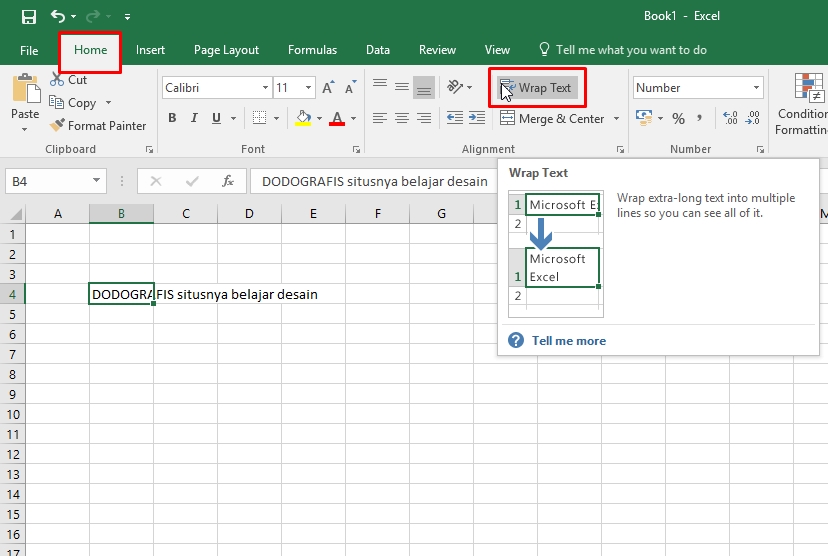This screenshot has width=828, height=556.
Task: Apply the red Font Color
Action: 337,118
